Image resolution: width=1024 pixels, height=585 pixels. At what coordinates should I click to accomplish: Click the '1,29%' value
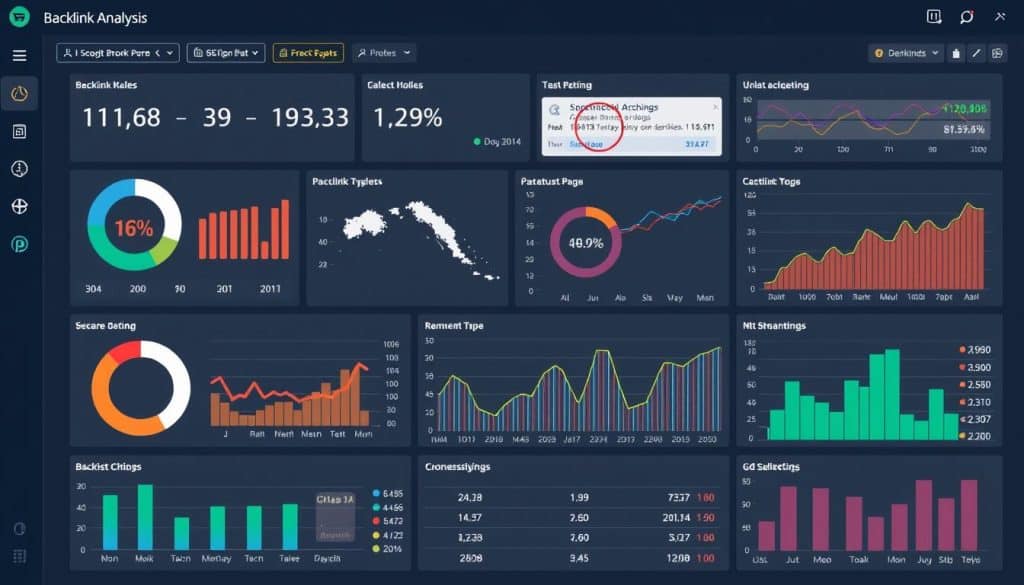click(x=408, y=118)
